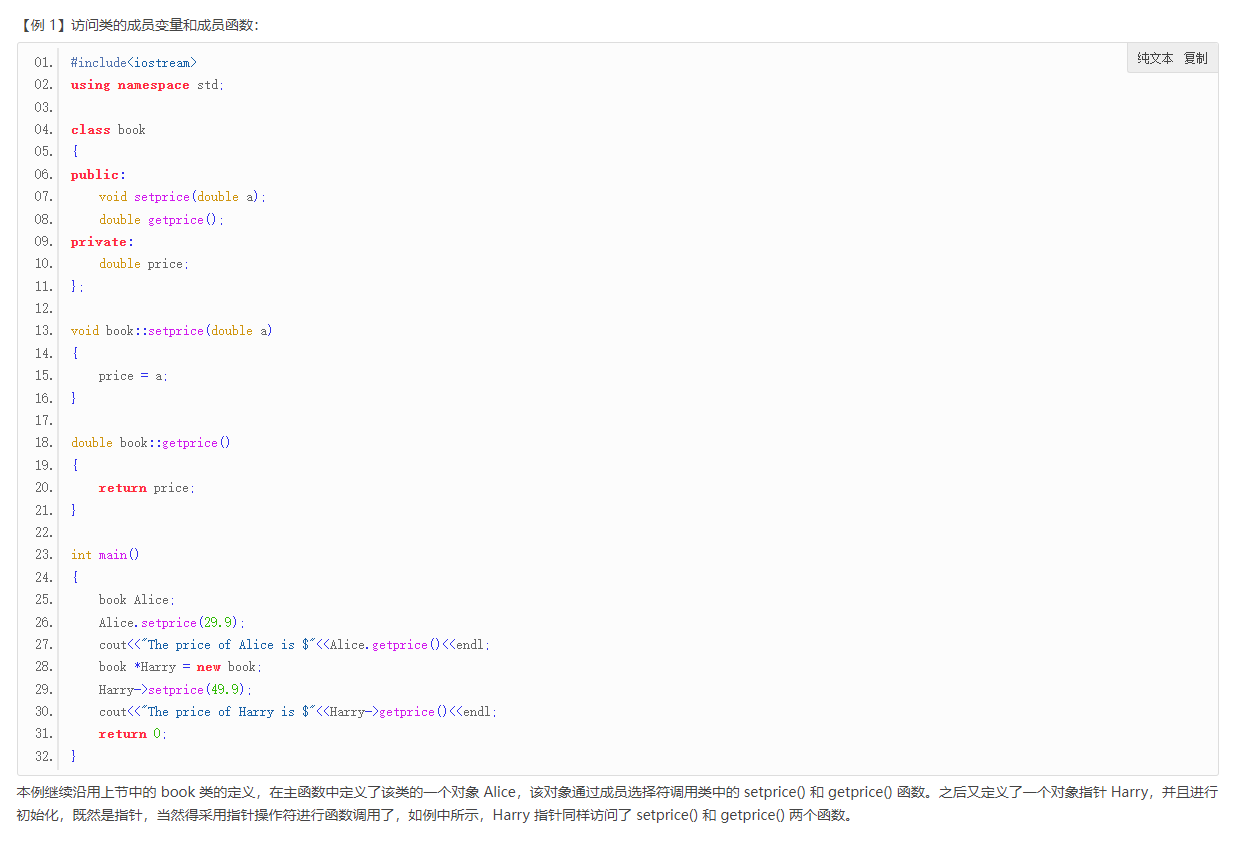Viewport: 1251px width, 846px height.
Task: Click the cout line printing Harry's price
Action: coord(298,712)
